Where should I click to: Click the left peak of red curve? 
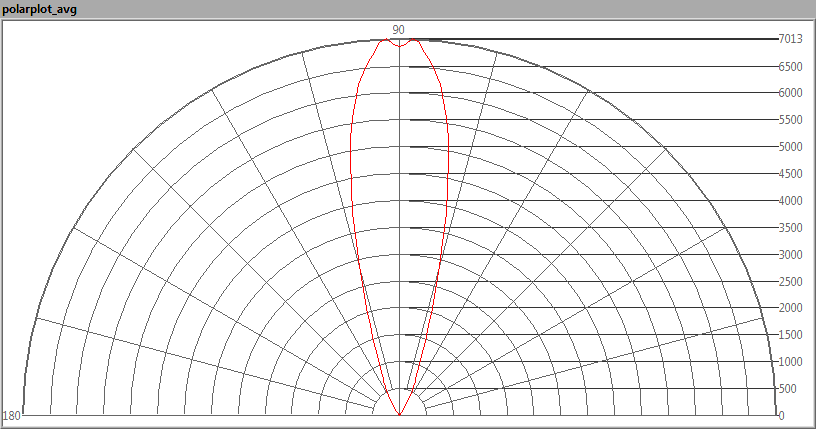pyautogui.click(x=386, y=40)
